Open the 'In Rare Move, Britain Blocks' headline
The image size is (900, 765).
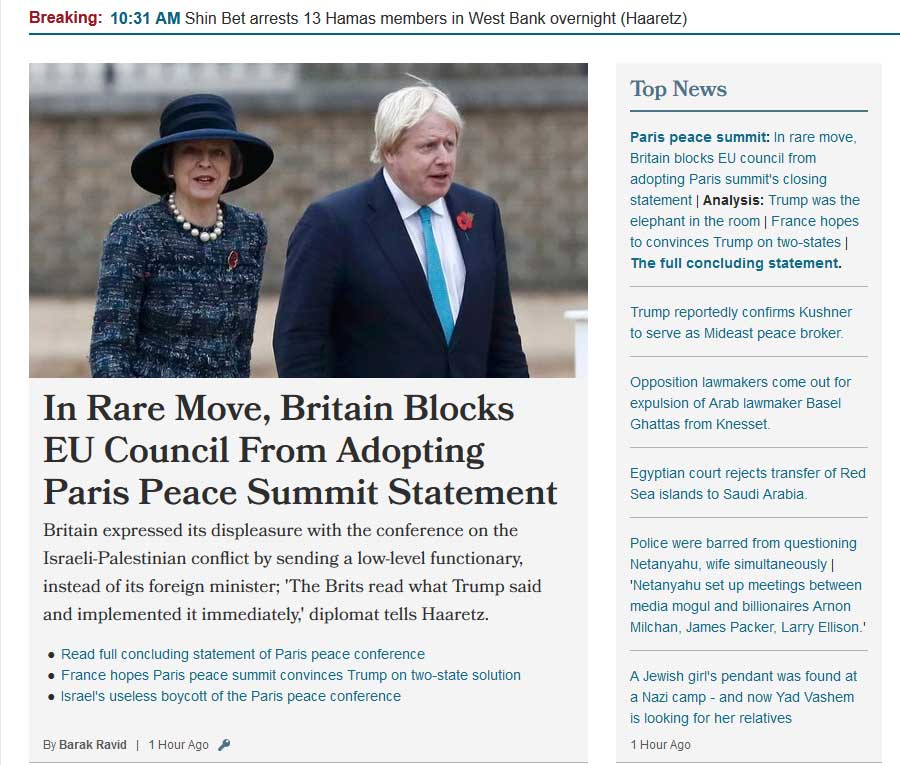point(300,449)
